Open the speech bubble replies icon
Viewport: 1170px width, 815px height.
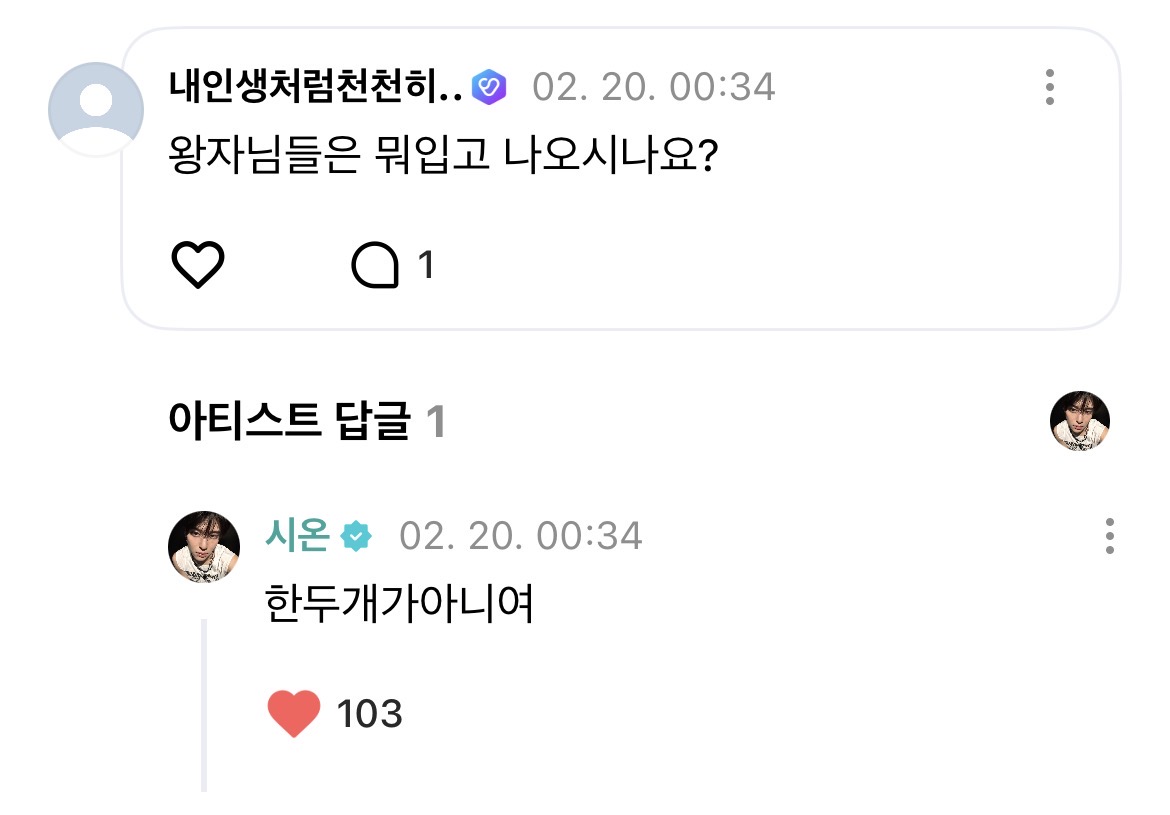tap(376, 267)
